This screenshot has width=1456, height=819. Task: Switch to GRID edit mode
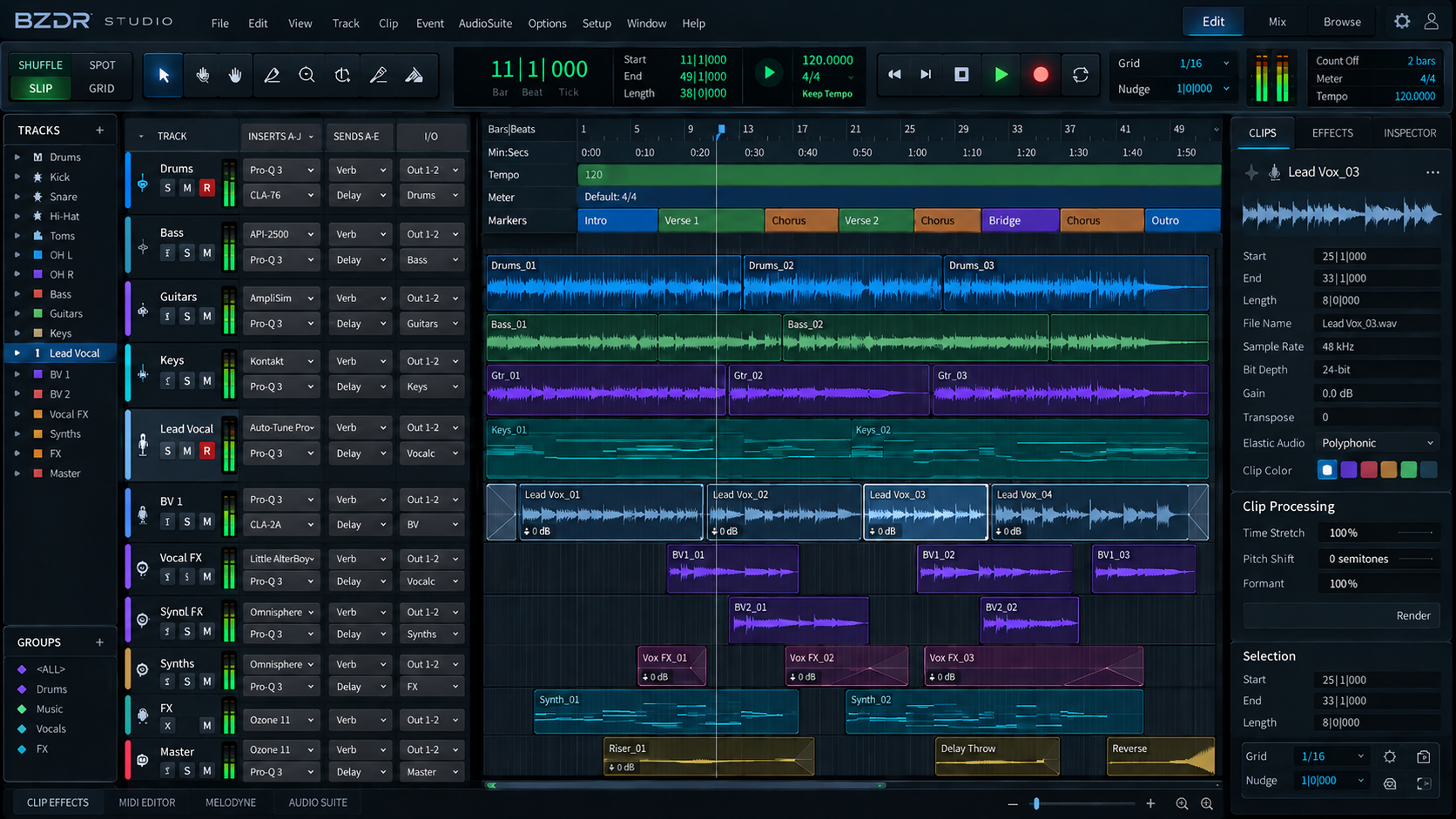[101, 88]
